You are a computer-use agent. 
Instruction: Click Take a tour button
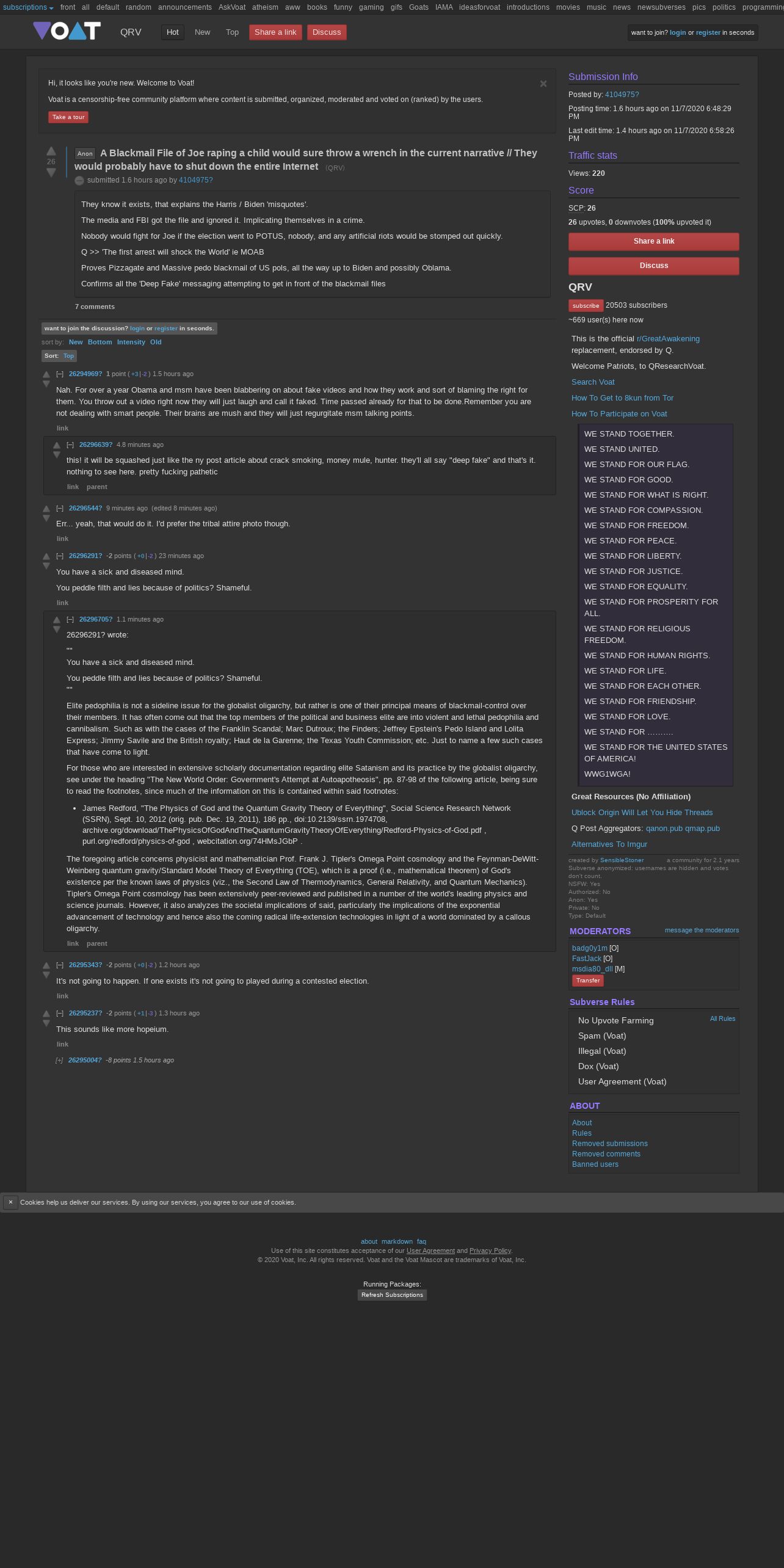[68, 117]
